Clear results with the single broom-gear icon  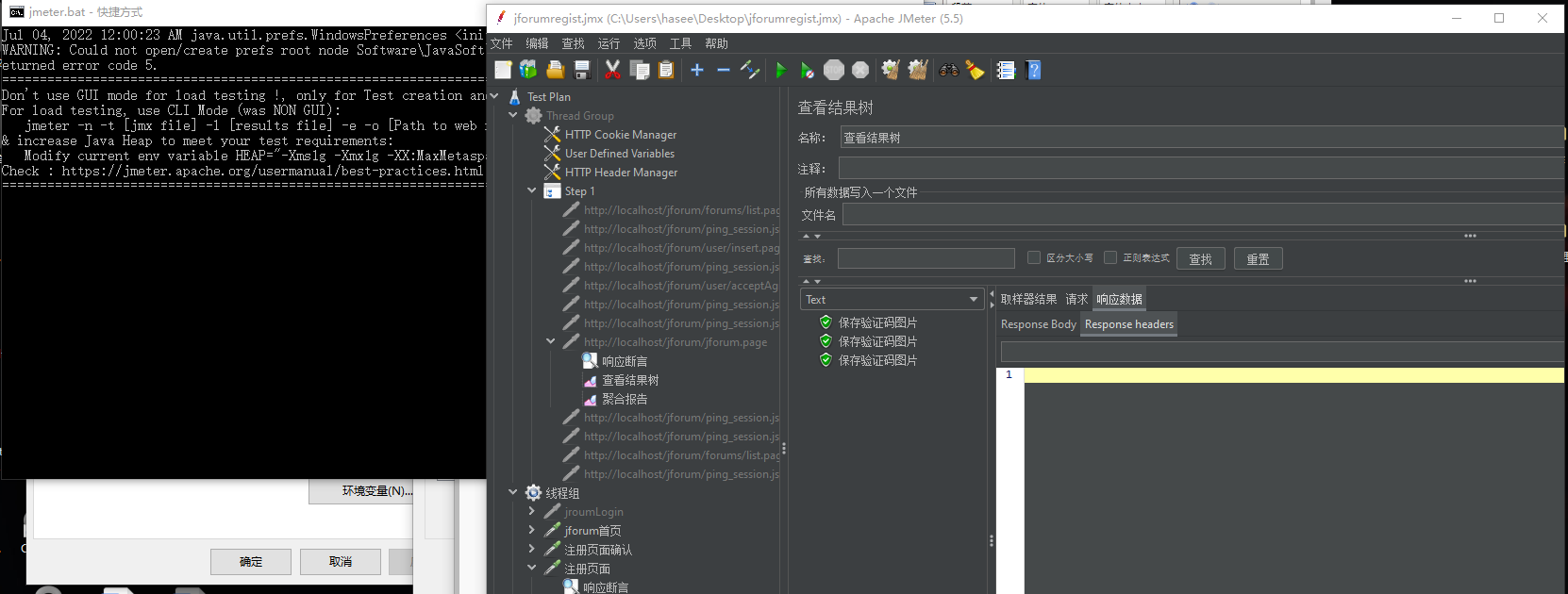pyautogui.click(x=891, y=70)
